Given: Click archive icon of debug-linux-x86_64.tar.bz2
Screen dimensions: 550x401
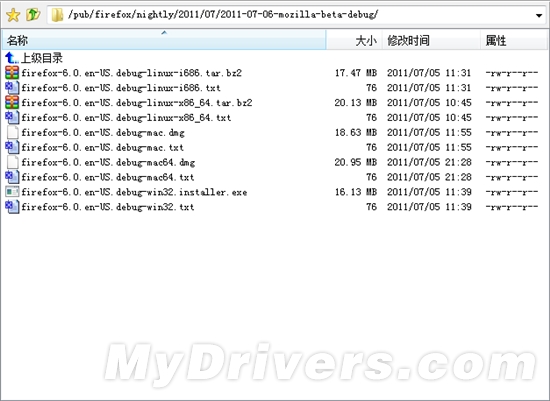Looking at the screenshot, I should [12, 102].
